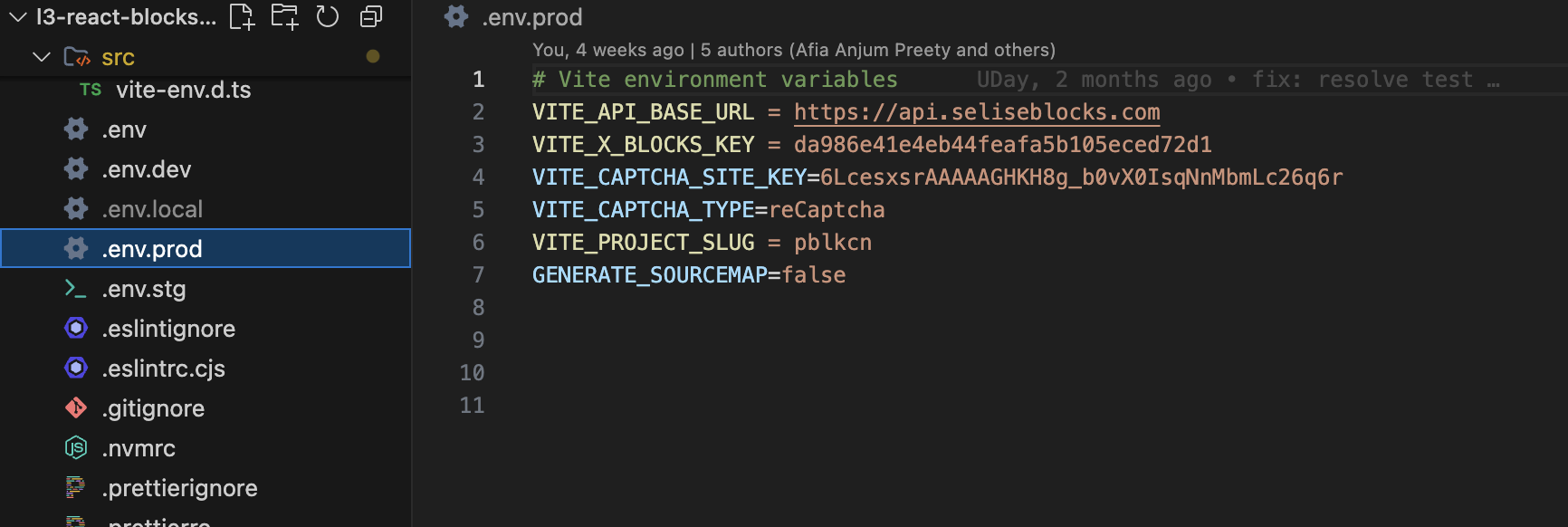This screenshot has width=1568, height=527.
Task: Collapse all folders in explorer
Action: (371, 16)
